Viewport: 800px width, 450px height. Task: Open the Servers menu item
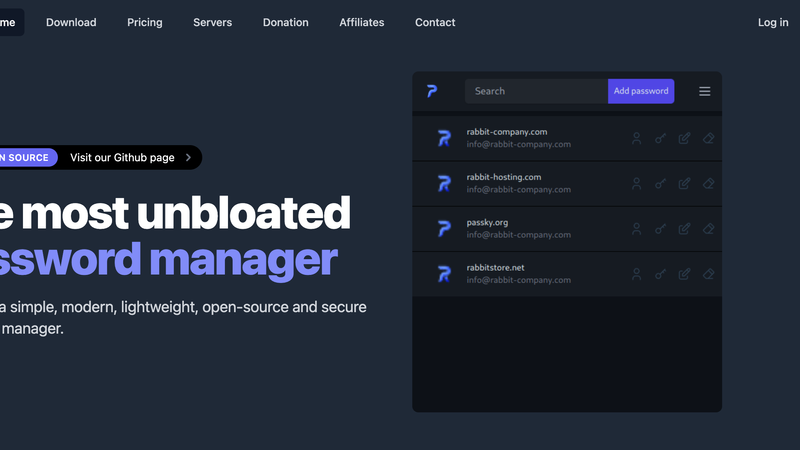pyautogui.click(x=212, y=22)
